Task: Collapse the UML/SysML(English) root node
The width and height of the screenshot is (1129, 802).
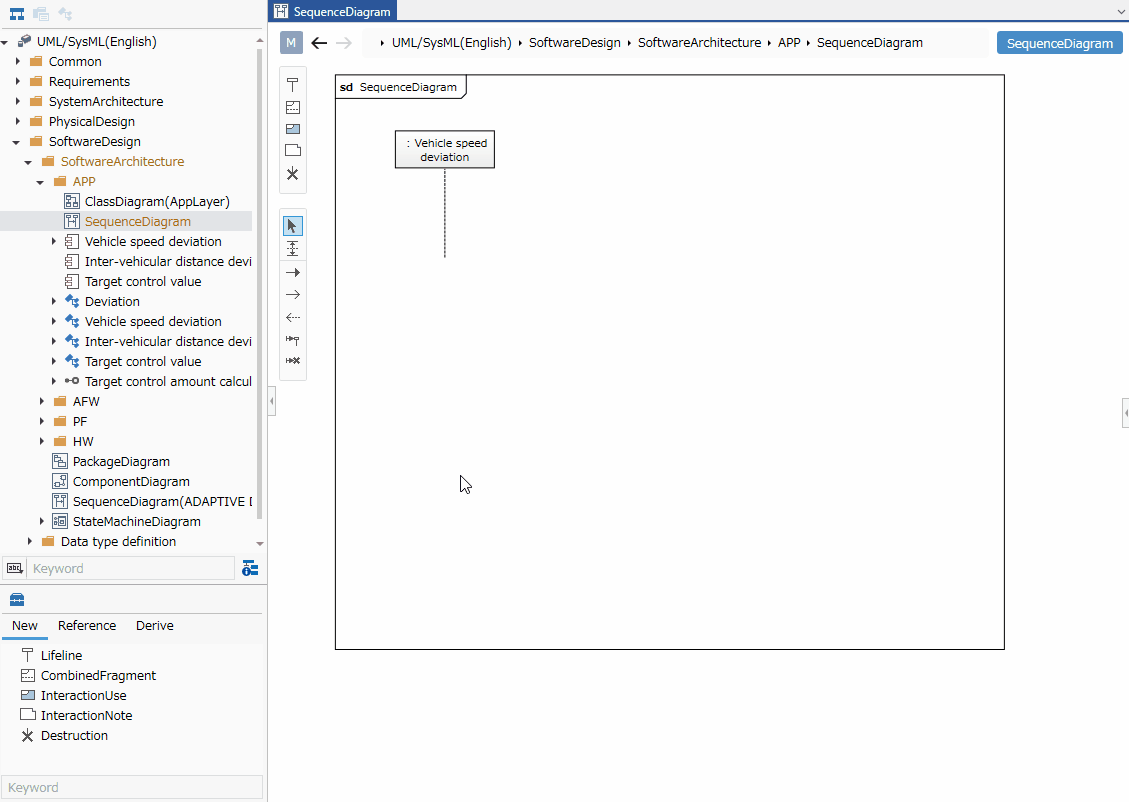Action: (5, 42)
